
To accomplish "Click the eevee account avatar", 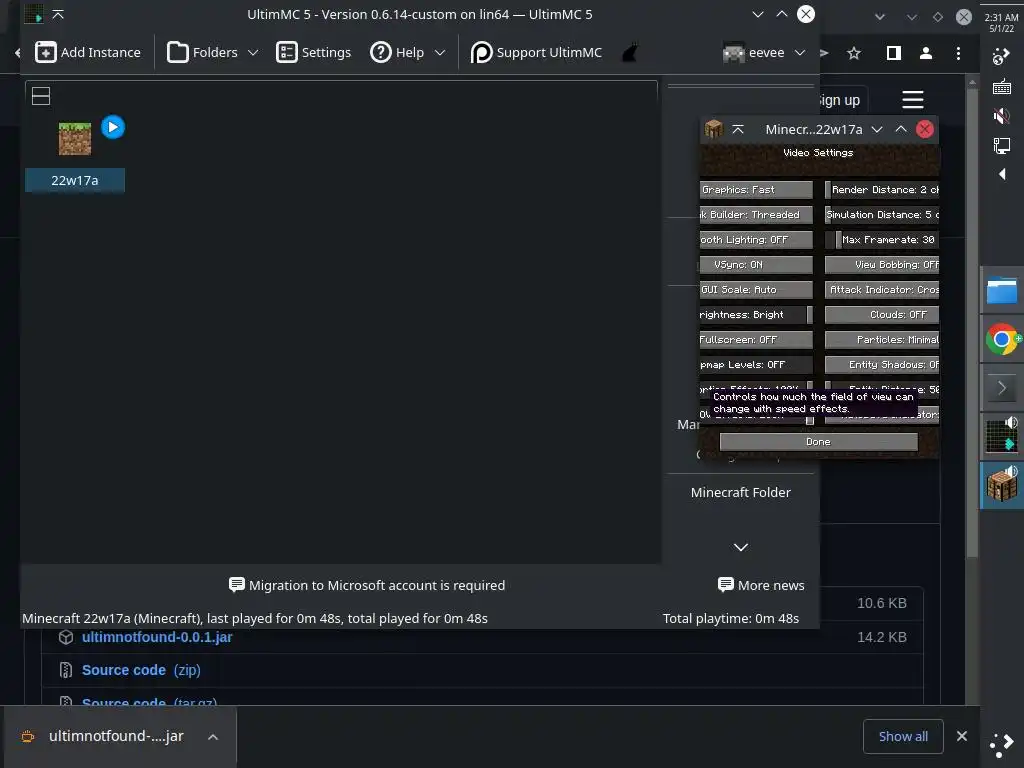I will coord(734,52).
